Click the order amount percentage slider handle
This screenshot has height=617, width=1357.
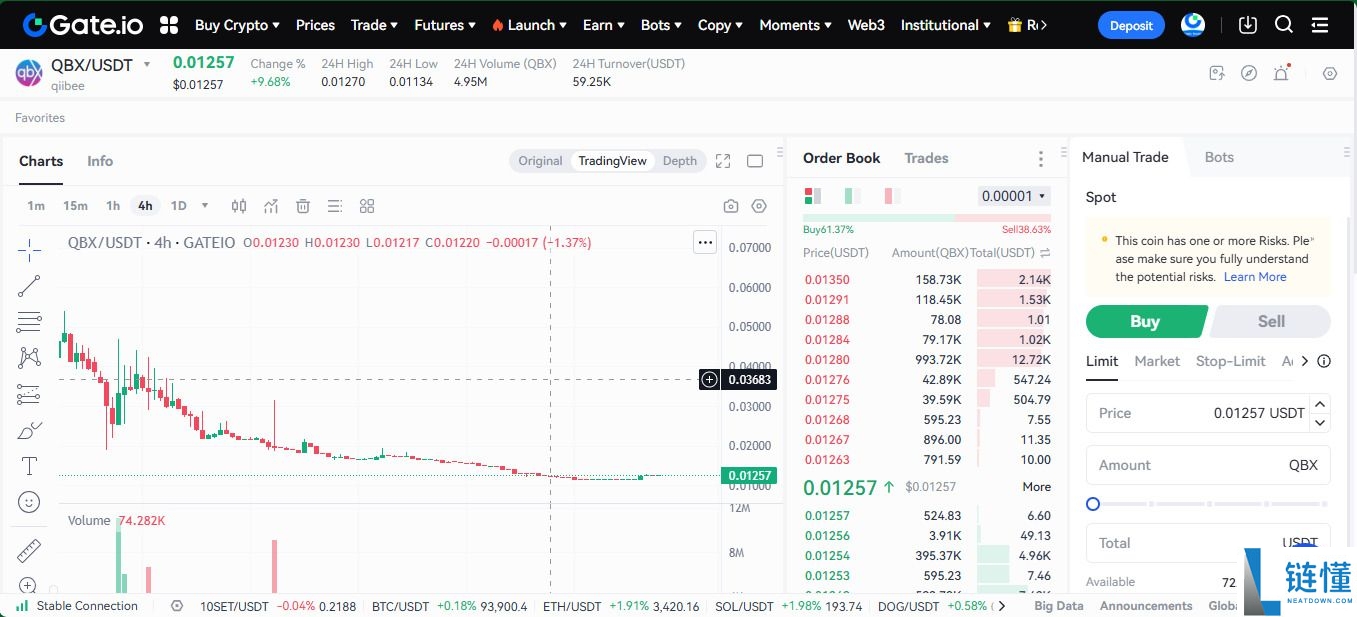(x=1093, y=504)
